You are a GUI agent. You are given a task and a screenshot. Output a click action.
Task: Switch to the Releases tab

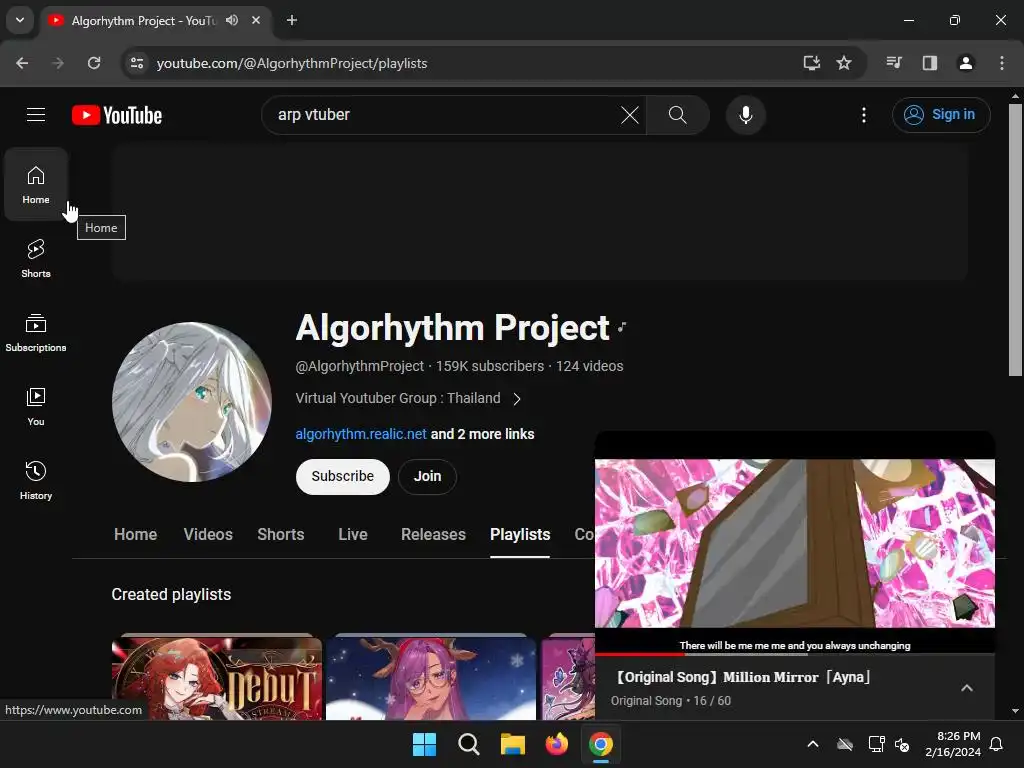pos(433,534)
